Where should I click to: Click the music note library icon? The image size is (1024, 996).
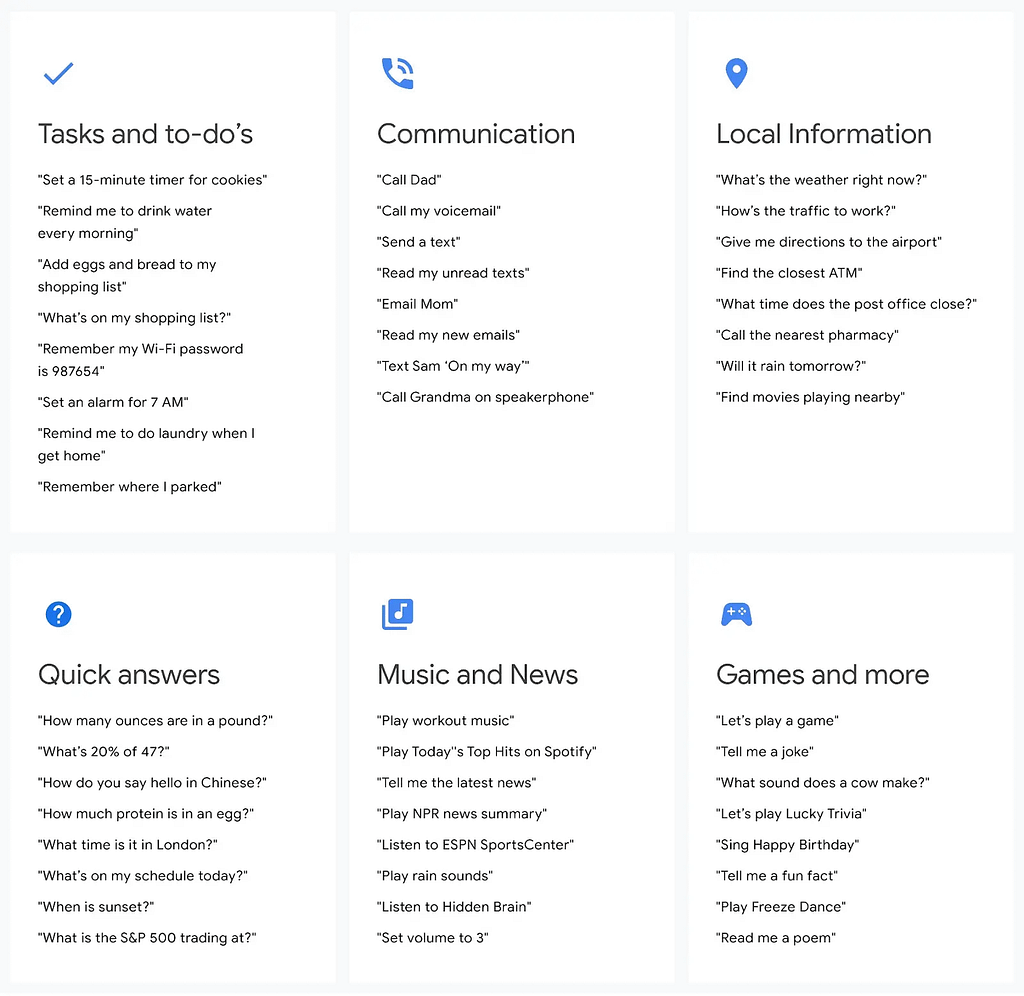pyautogui.click(x=397, y=614)
